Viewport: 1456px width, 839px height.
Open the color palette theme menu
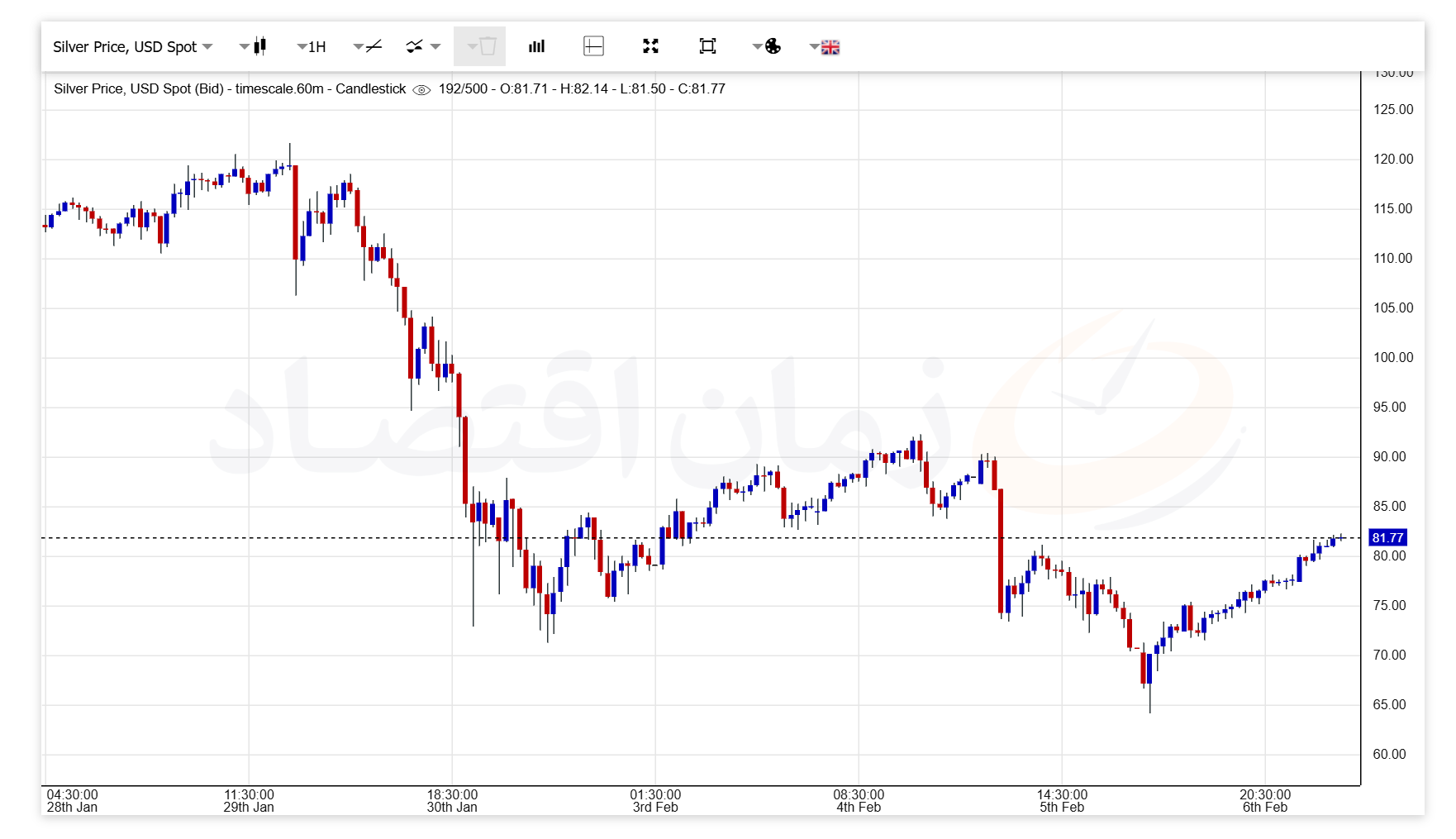tap(767, 46)
